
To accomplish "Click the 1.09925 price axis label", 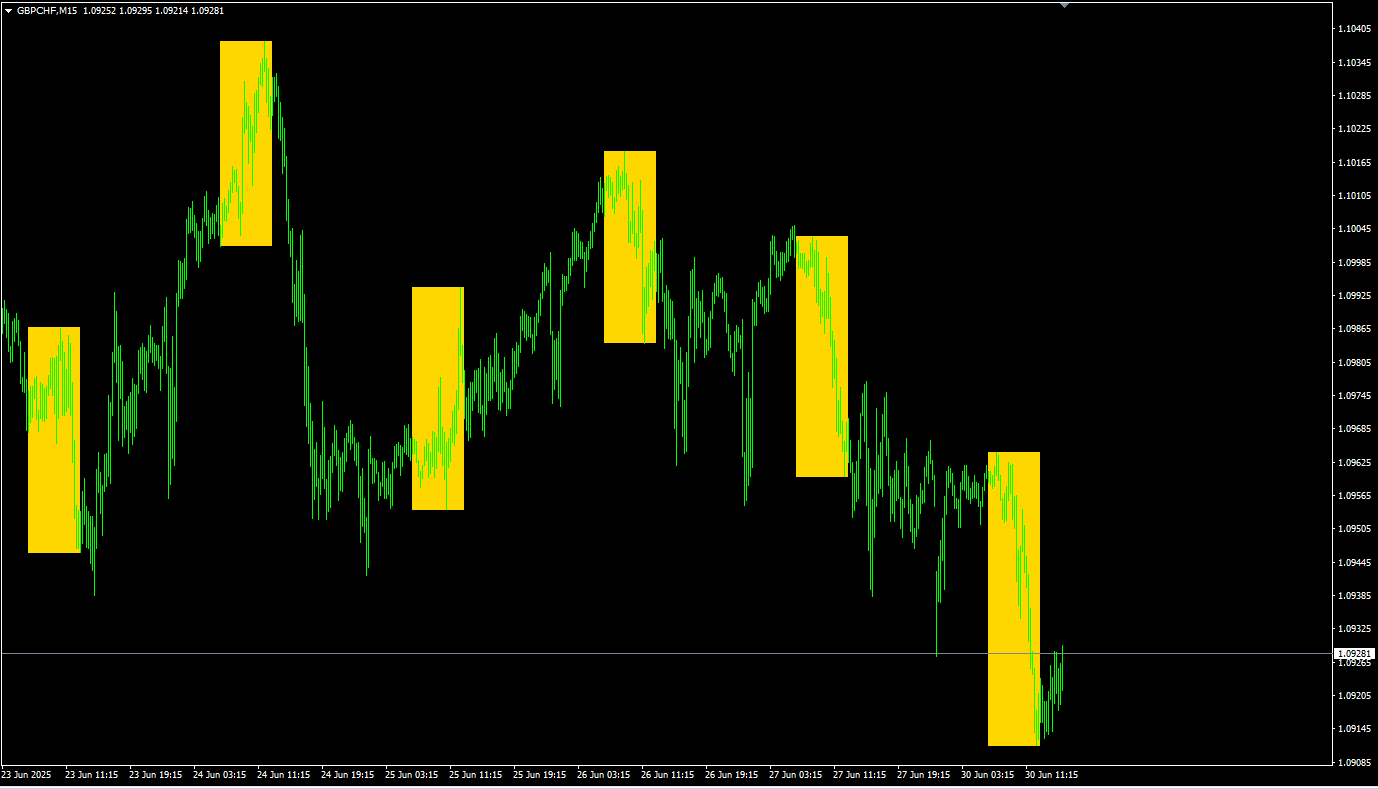I will (x=1355, y=296).
